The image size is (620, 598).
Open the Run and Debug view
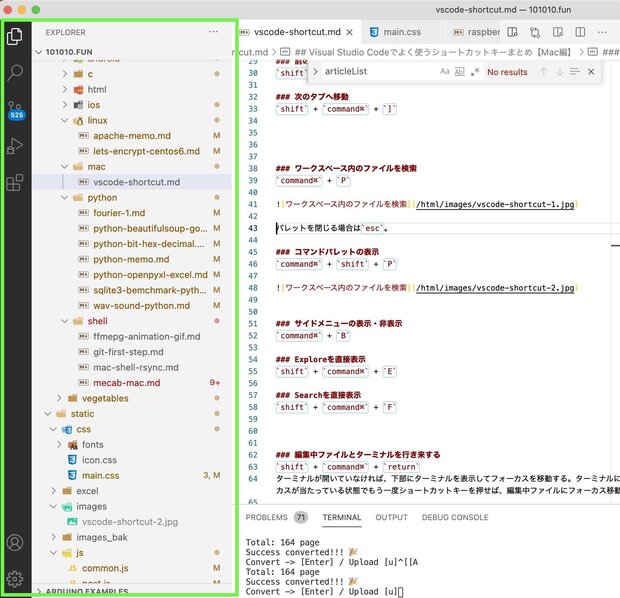click(15, 146)
